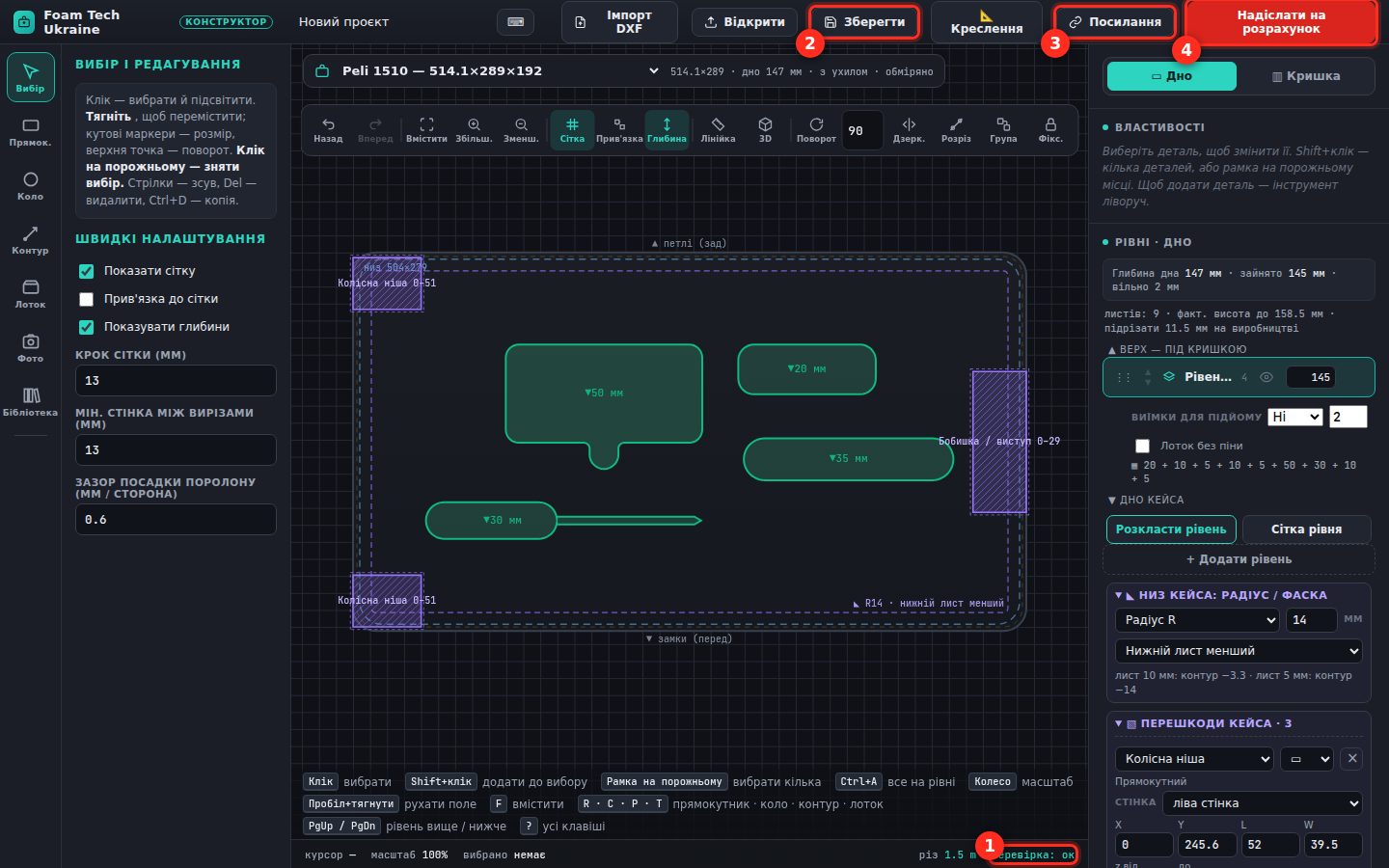Select the Лоток tray tool
Viewport: 1389px width, 868px height.
pos(30,294)
